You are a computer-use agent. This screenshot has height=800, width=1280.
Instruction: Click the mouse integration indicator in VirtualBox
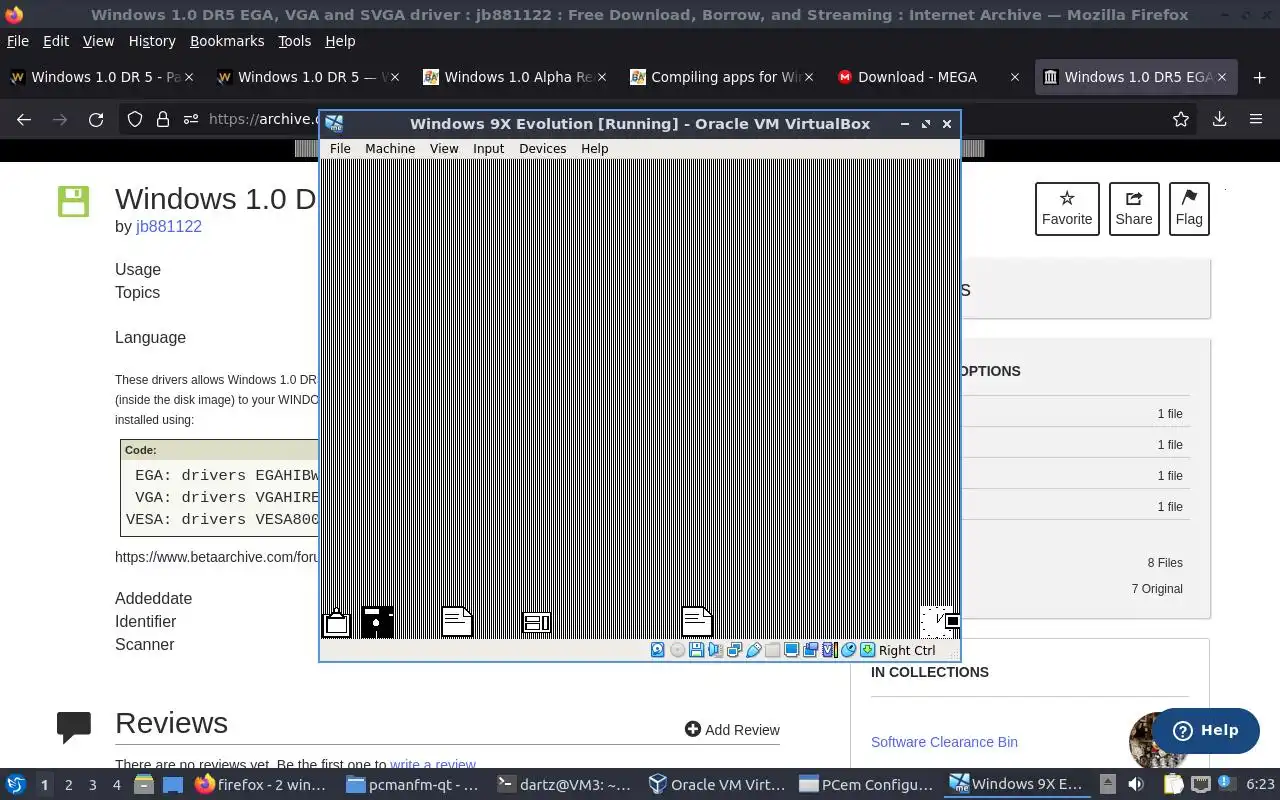(x=848, y=650)
